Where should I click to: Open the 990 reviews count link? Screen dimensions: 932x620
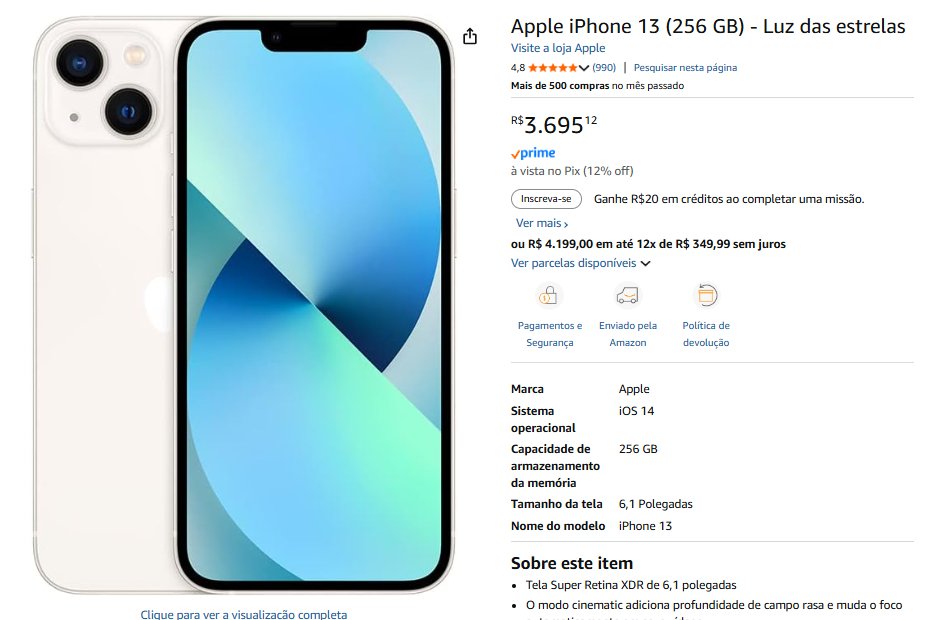(x=604, y=68)
